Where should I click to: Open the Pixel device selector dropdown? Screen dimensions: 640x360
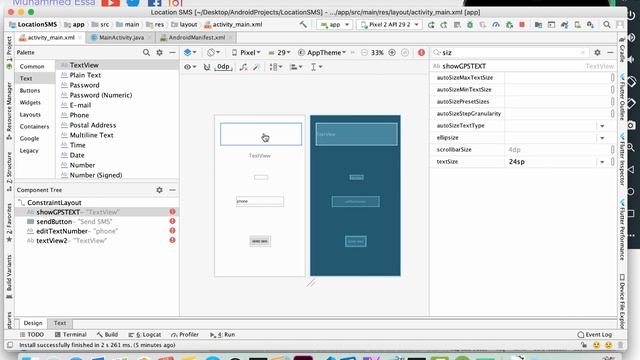click(246, 52)
